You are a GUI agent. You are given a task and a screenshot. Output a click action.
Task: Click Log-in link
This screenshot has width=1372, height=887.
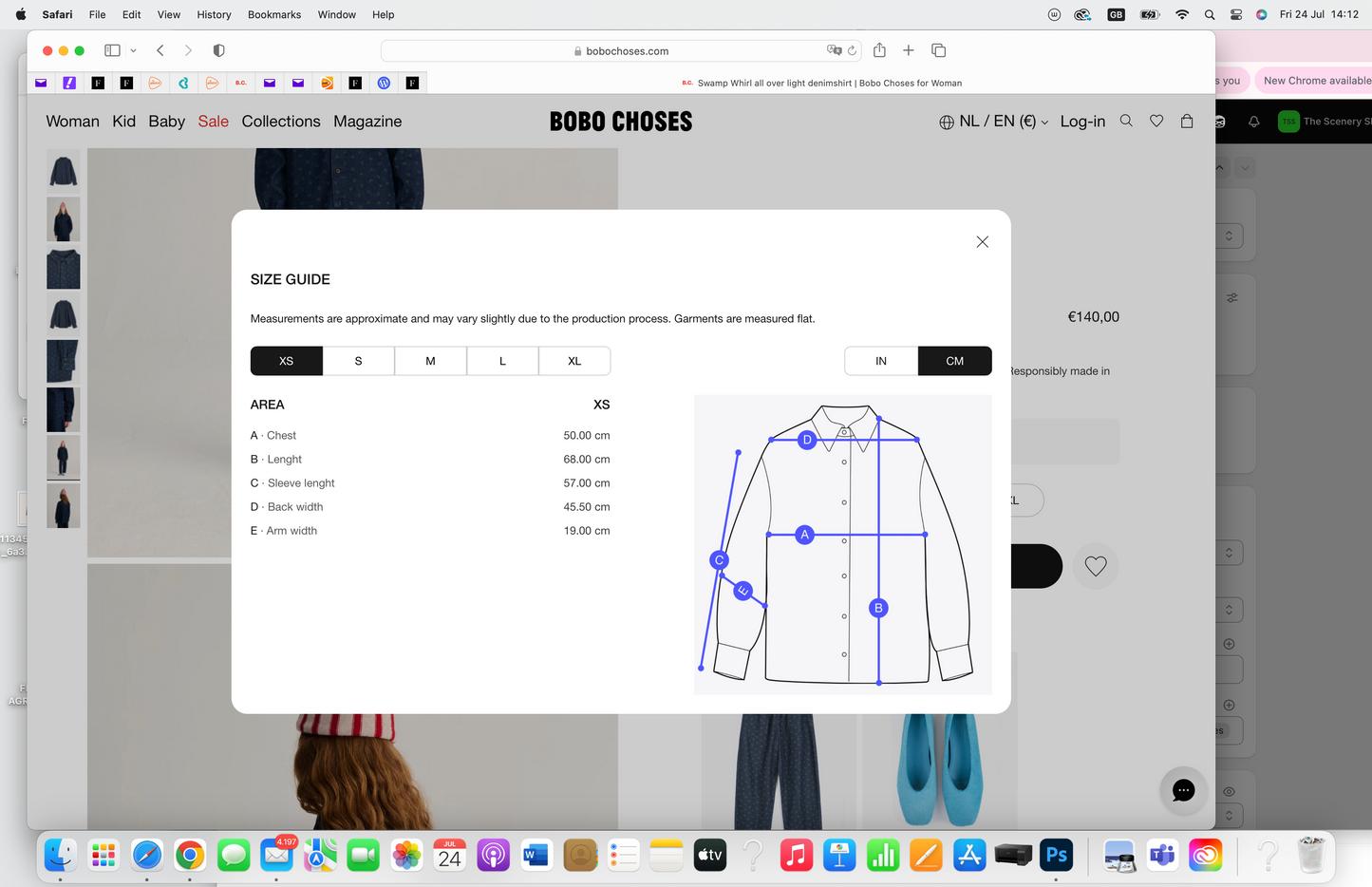point(1083,122)
